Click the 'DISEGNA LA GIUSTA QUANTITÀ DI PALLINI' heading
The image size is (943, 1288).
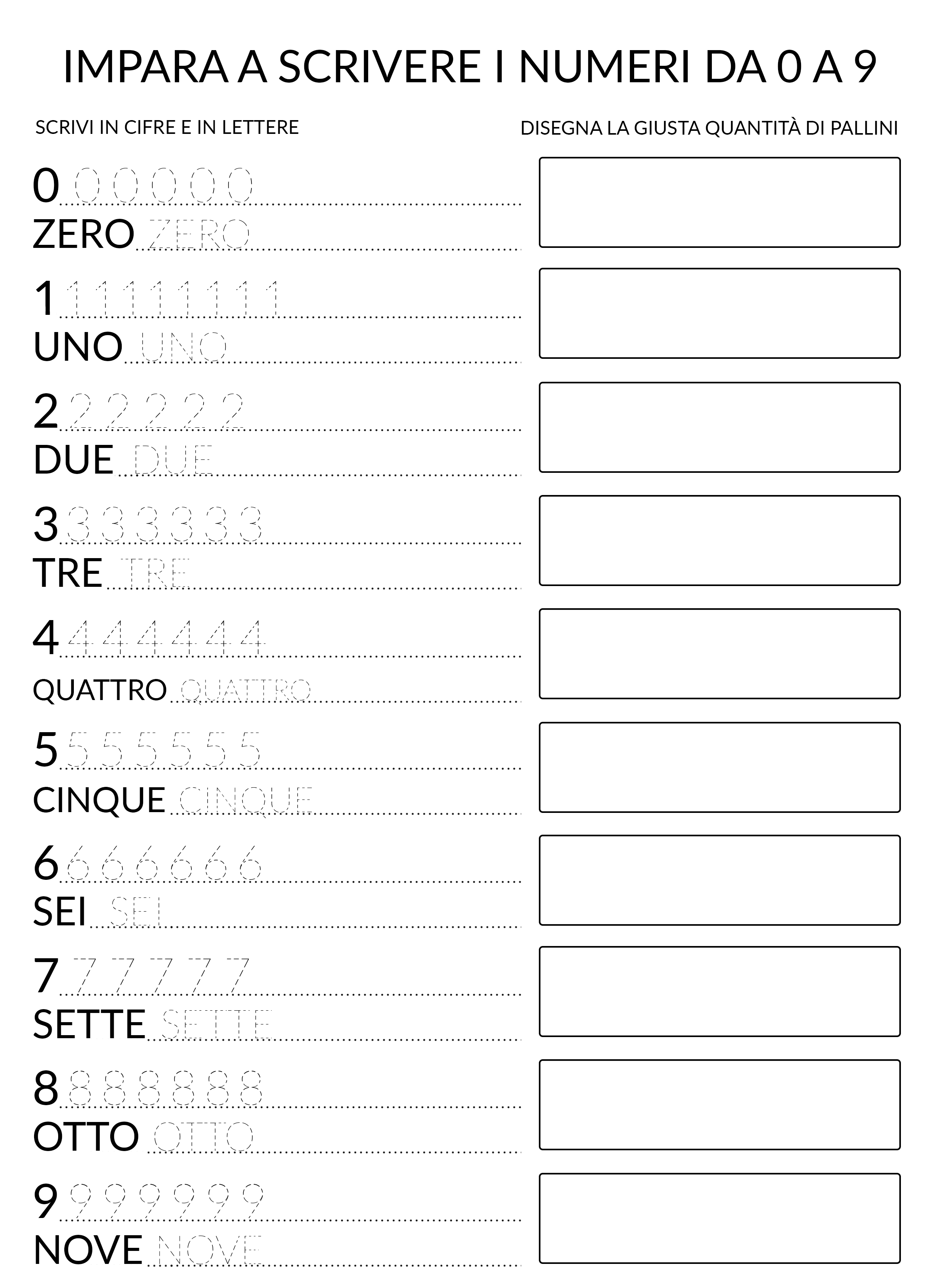pos(709,128)
